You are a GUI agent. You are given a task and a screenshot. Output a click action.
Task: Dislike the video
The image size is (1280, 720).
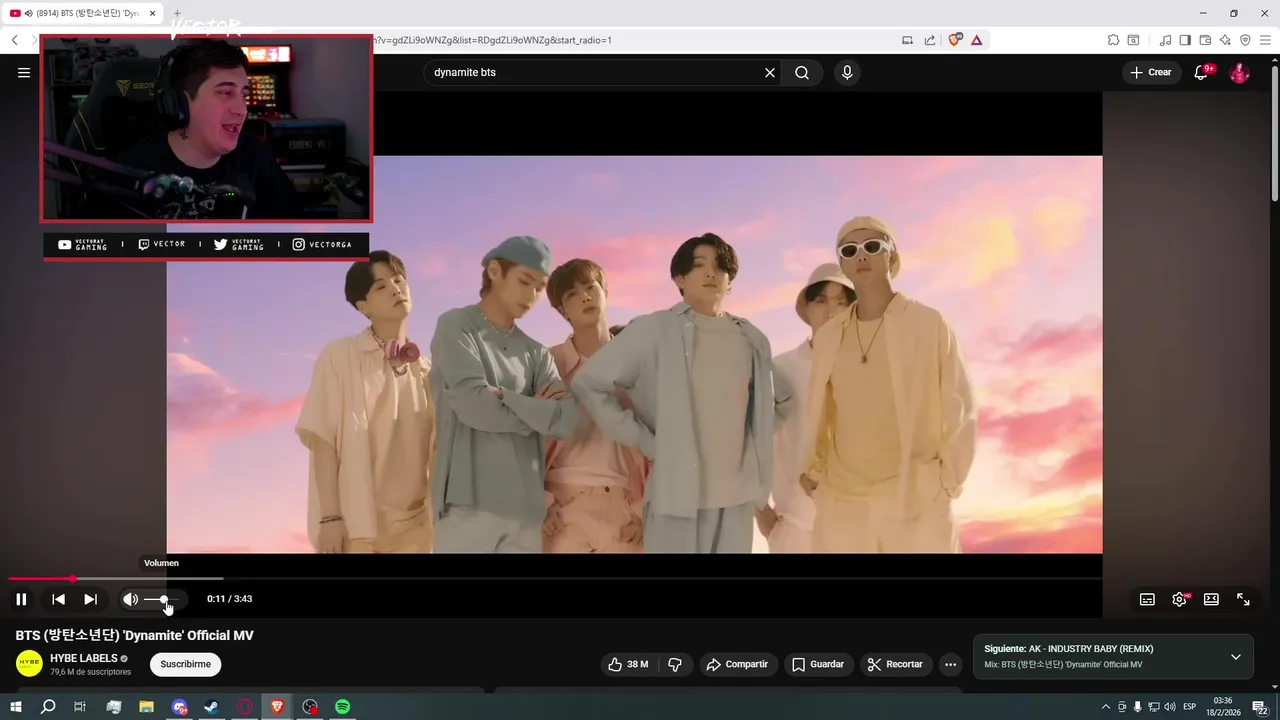point(675,664)
